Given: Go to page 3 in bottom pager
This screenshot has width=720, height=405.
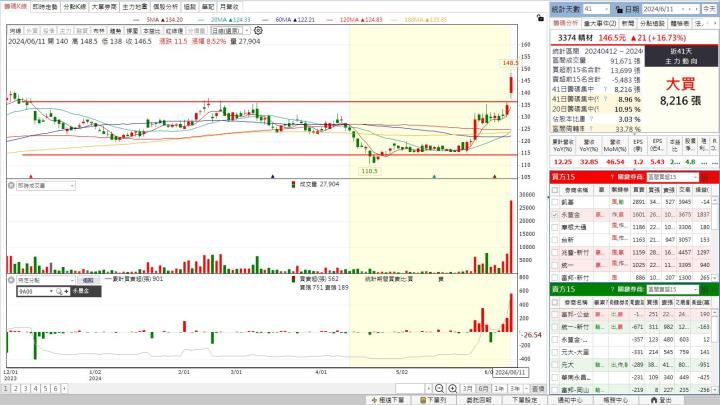Looking at the screenshot, I should pos(25,388).
